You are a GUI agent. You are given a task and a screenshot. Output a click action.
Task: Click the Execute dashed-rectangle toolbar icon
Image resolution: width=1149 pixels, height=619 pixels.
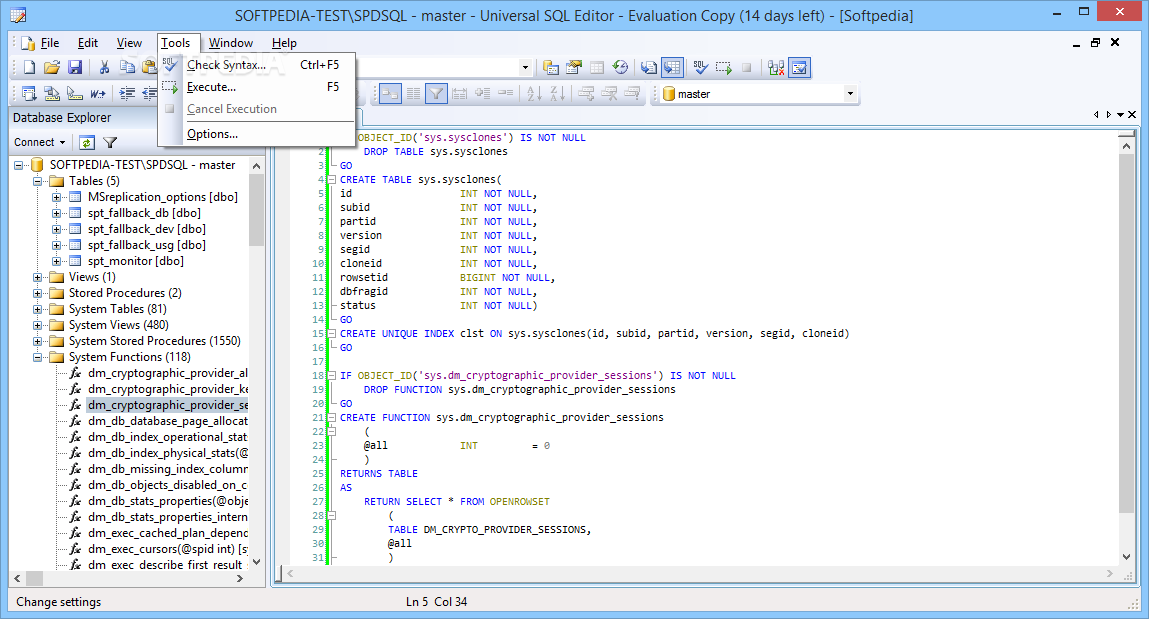tap(724, 67)
